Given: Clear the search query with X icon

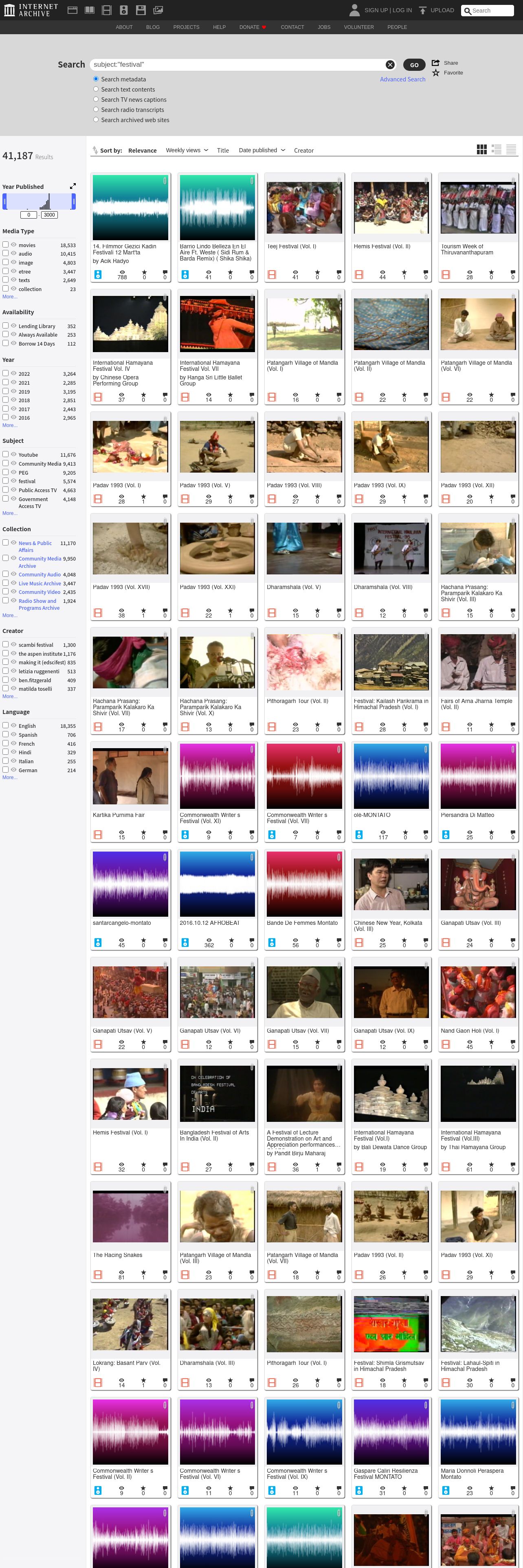Looking at the screenshot, I should 390,65.
